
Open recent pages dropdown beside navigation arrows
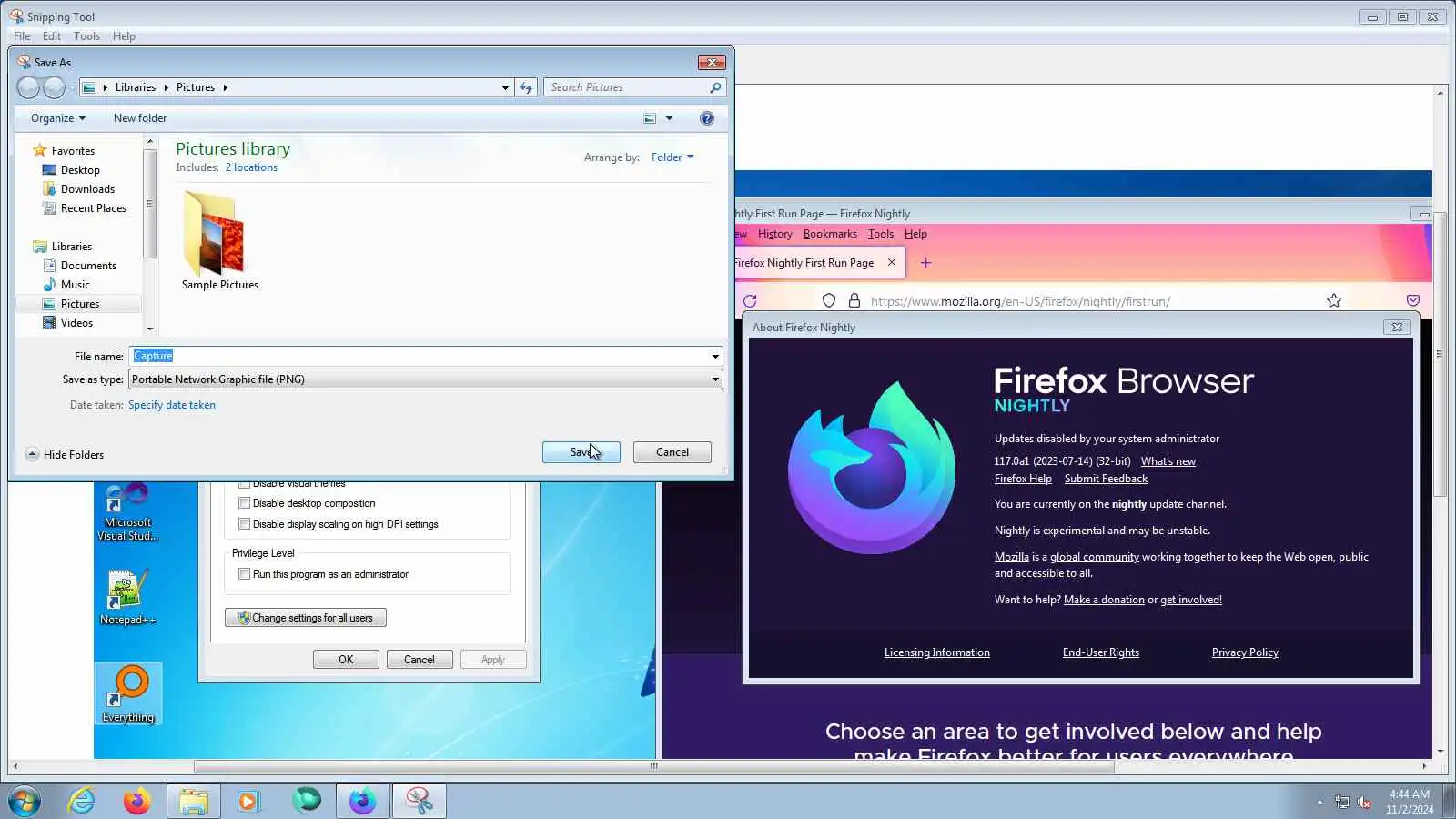[x=72, y=87]
